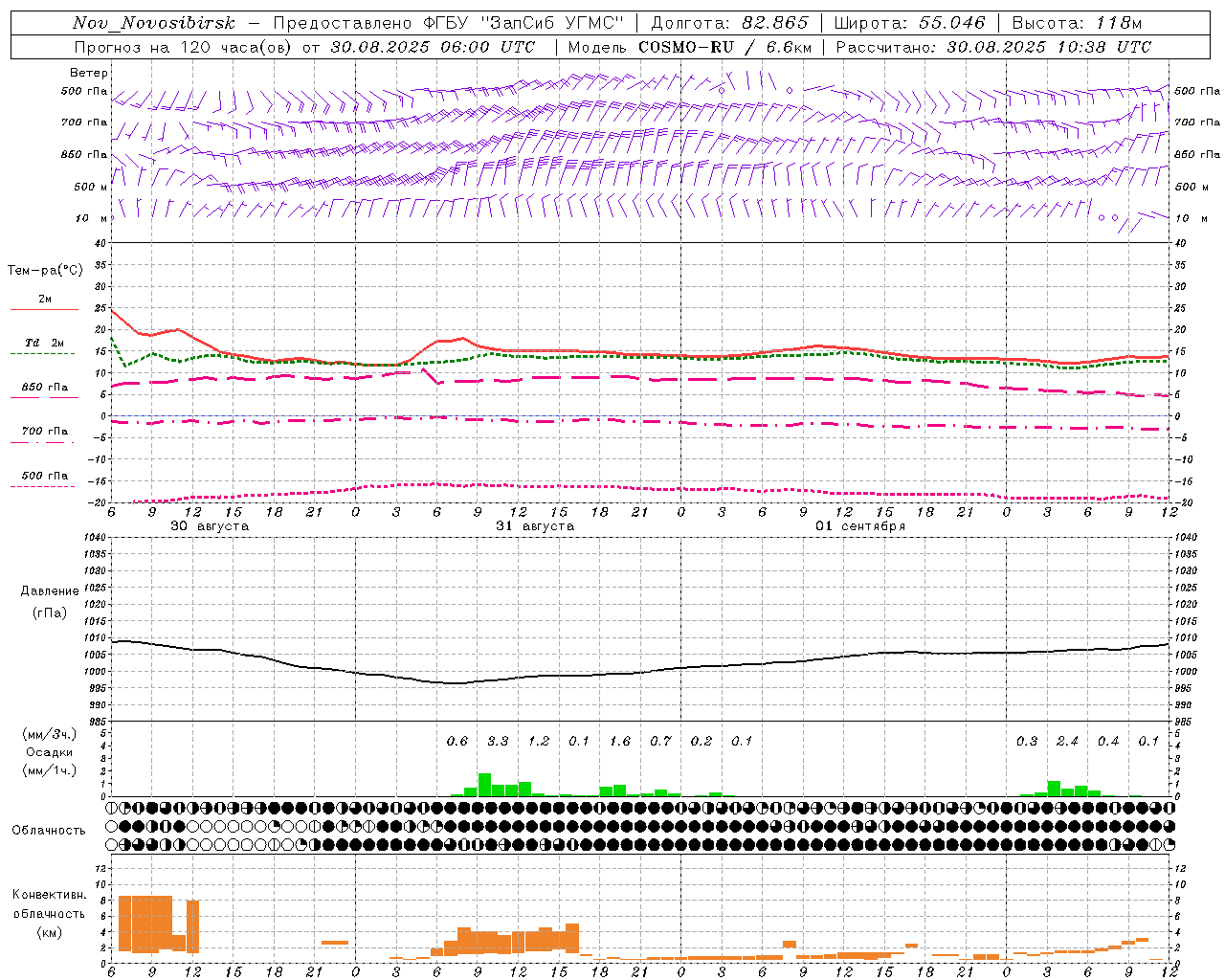This screenshot has width=1225, height=980.
Task: Click the Осадки panel label
Action: click(x=50, y=752)
